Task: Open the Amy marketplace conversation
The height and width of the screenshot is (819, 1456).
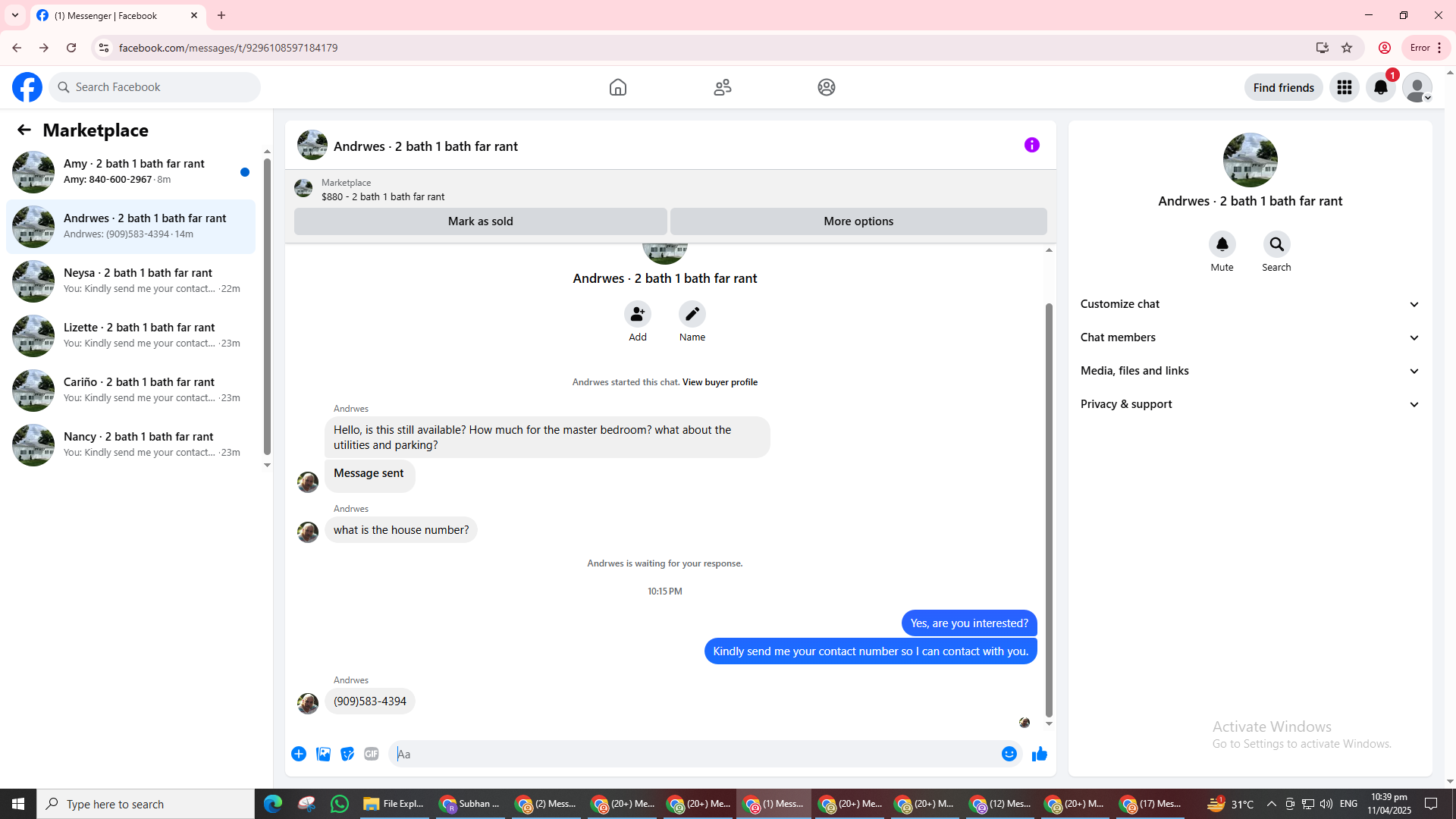Action: click(x=130, y=172)
